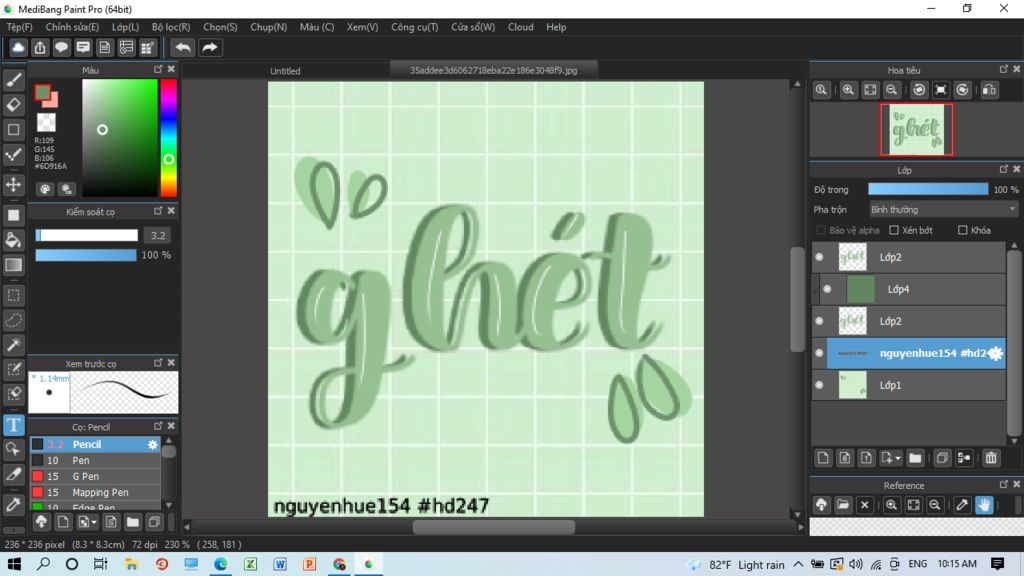Viewport: 1024px width, 576px height.
Task: Open the Cloud menu
Action: tap(520, 27)
